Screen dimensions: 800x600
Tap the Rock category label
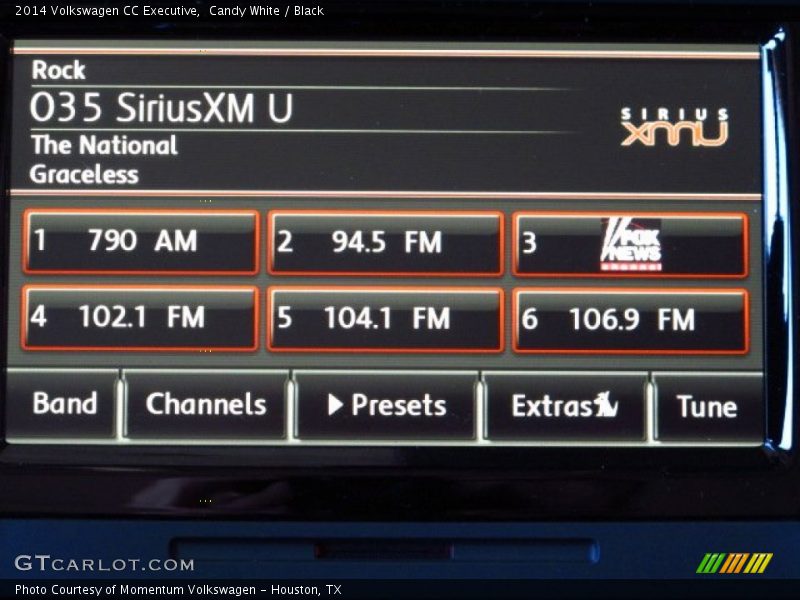[58, 70]
